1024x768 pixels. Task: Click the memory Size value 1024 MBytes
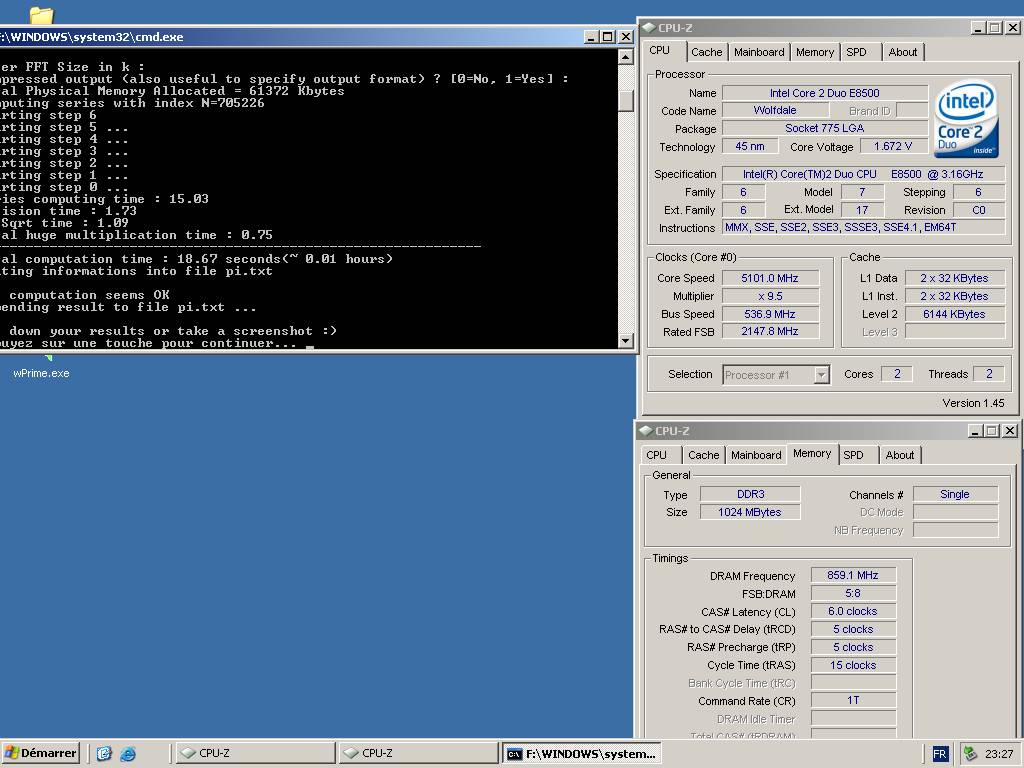click(750, 512)
